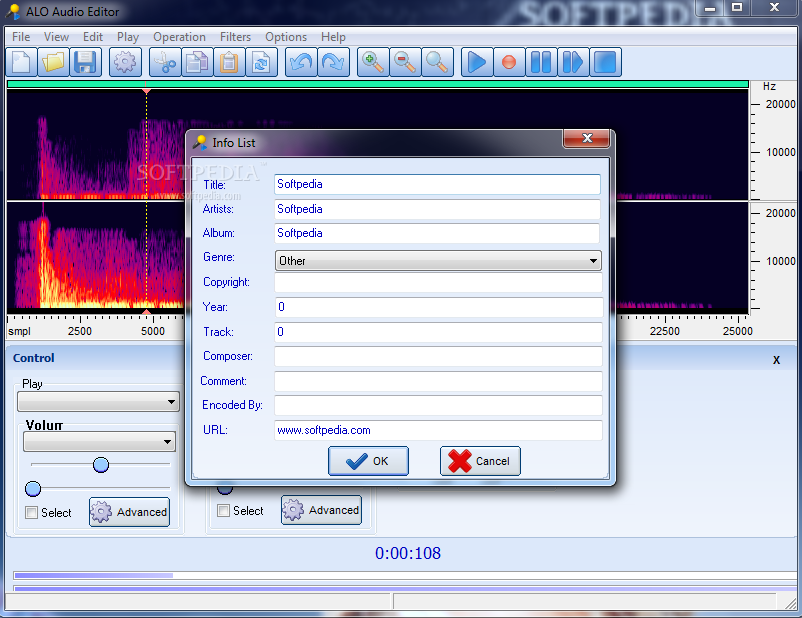Screen dimensions: 802x618
Task: Close the Control panel with its X
Action: [x=776, y=360]
